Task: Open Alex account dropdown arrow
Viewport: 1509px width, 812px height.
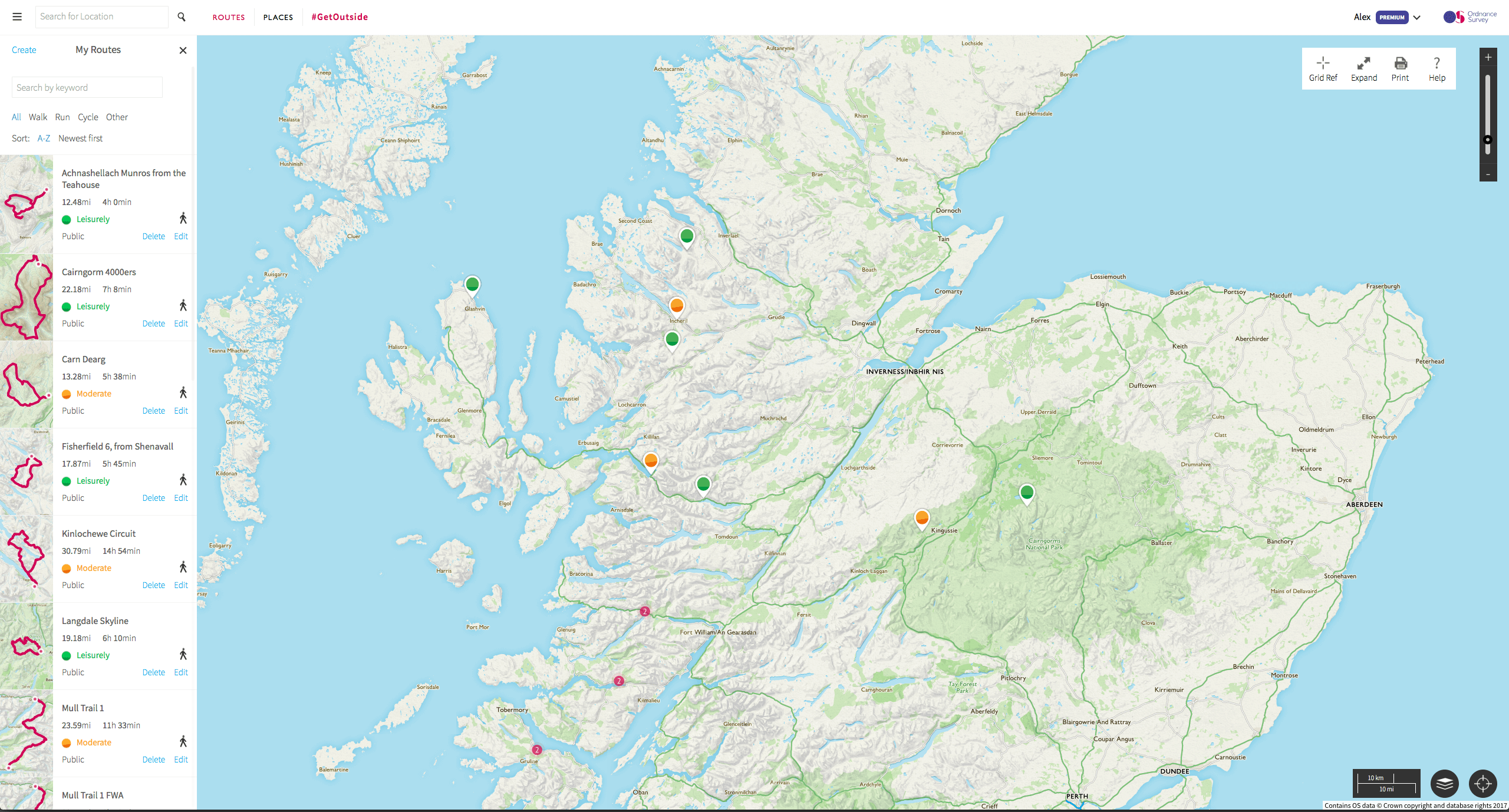Action: (x=1417, y=17)
